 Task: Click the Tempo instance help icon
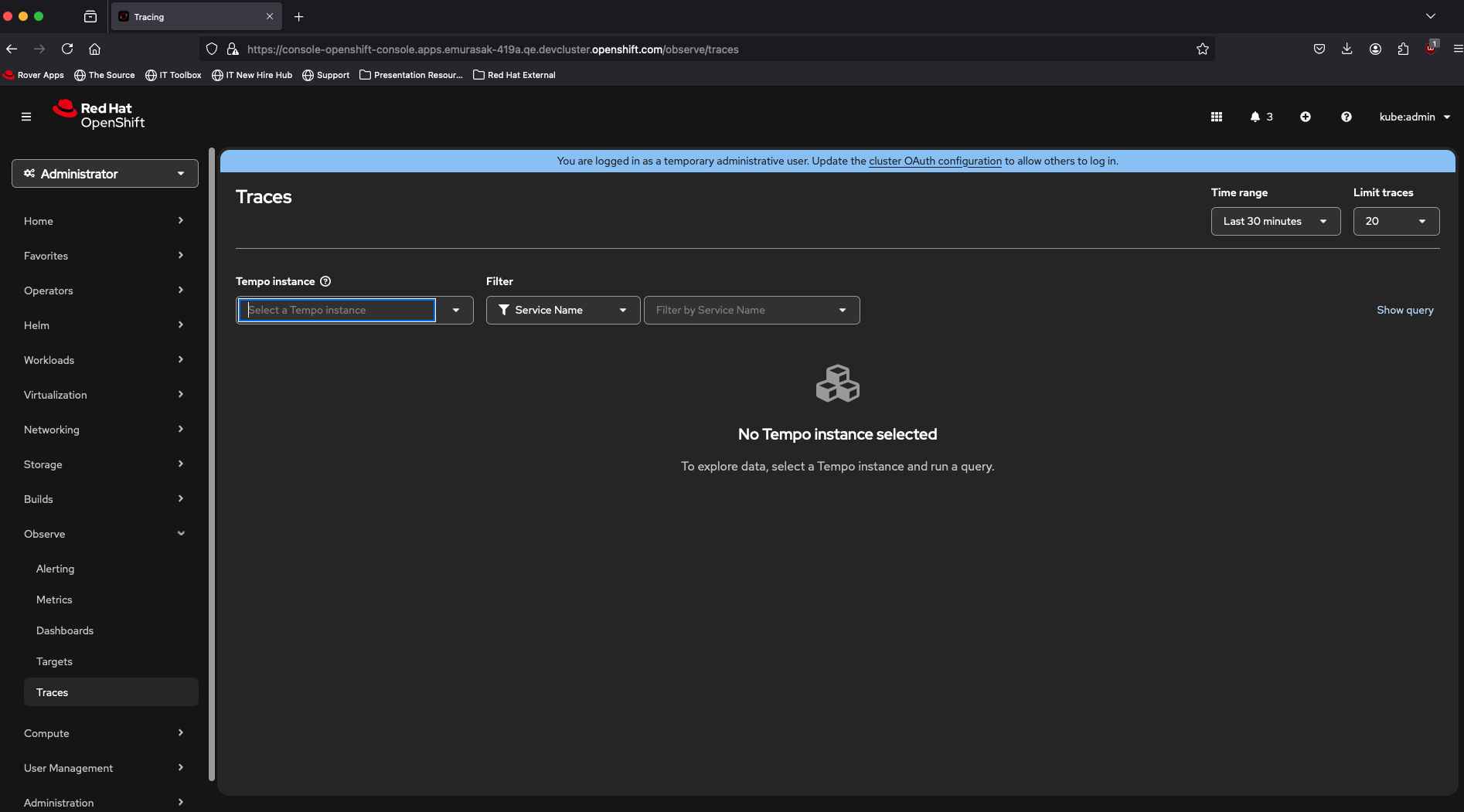325,281
